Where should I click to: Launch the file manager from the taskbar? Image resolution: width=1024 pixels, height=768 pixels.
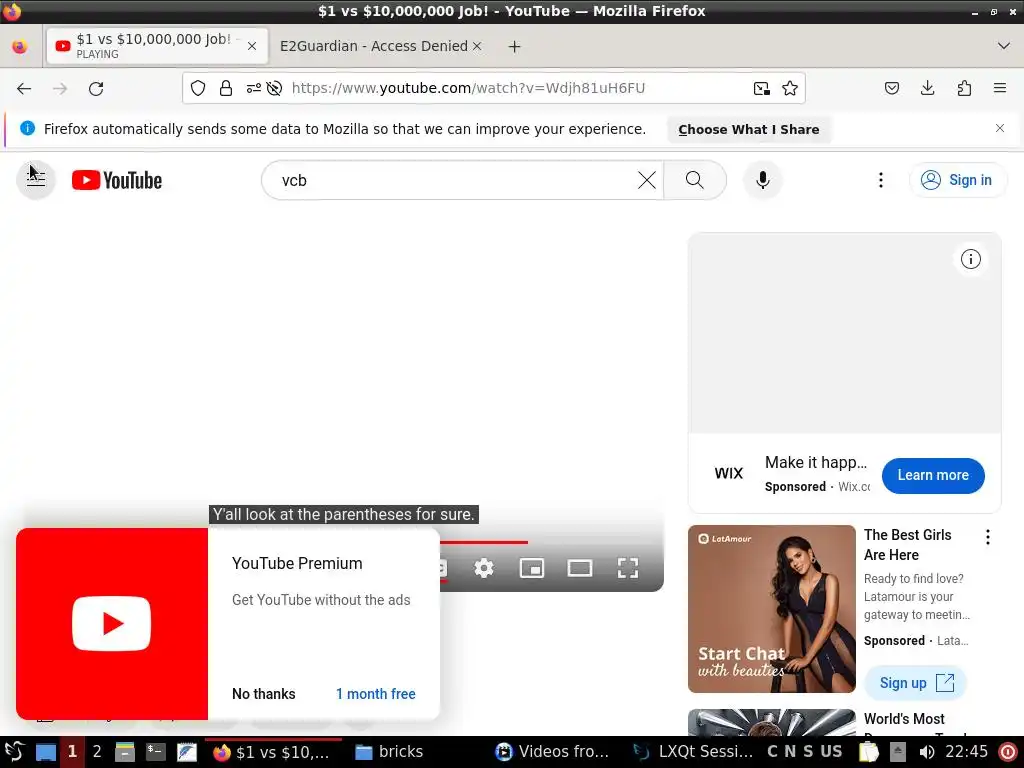pyautogui.click(x=124, y=752)
